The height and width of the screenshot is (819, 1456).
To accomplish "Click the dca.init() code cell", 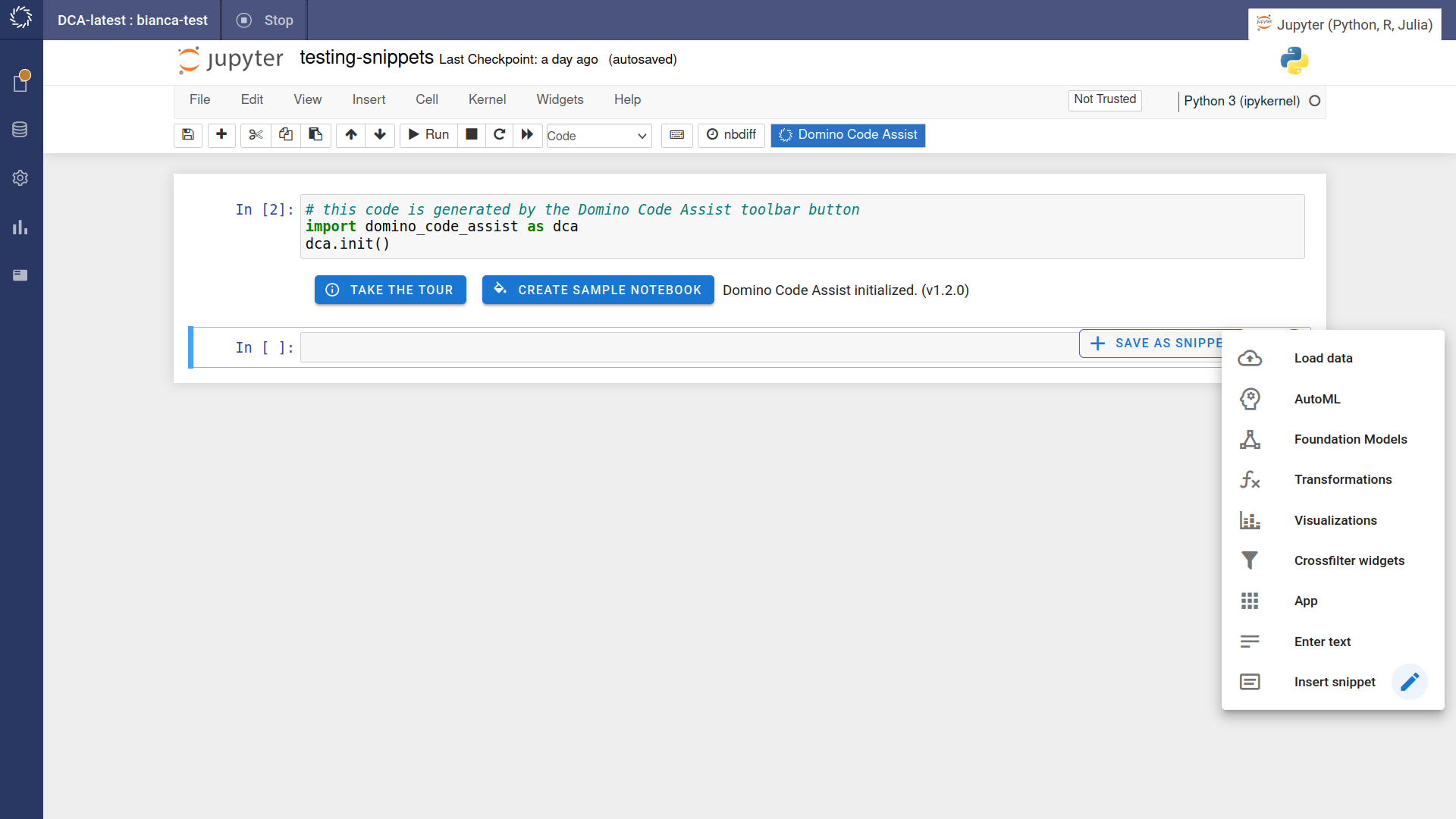I will click(802, 227).
